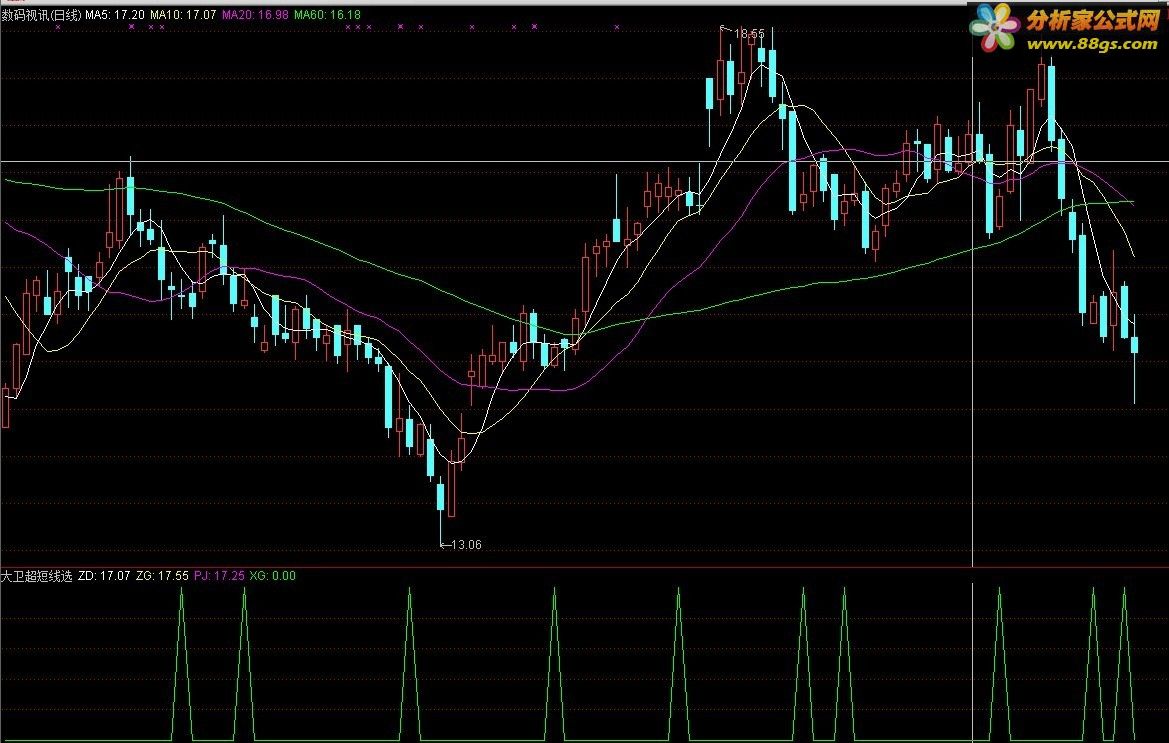Click the 数码视讯(日线) chart title
This screenshot has height=743, width=1169.
pos(41,15)
